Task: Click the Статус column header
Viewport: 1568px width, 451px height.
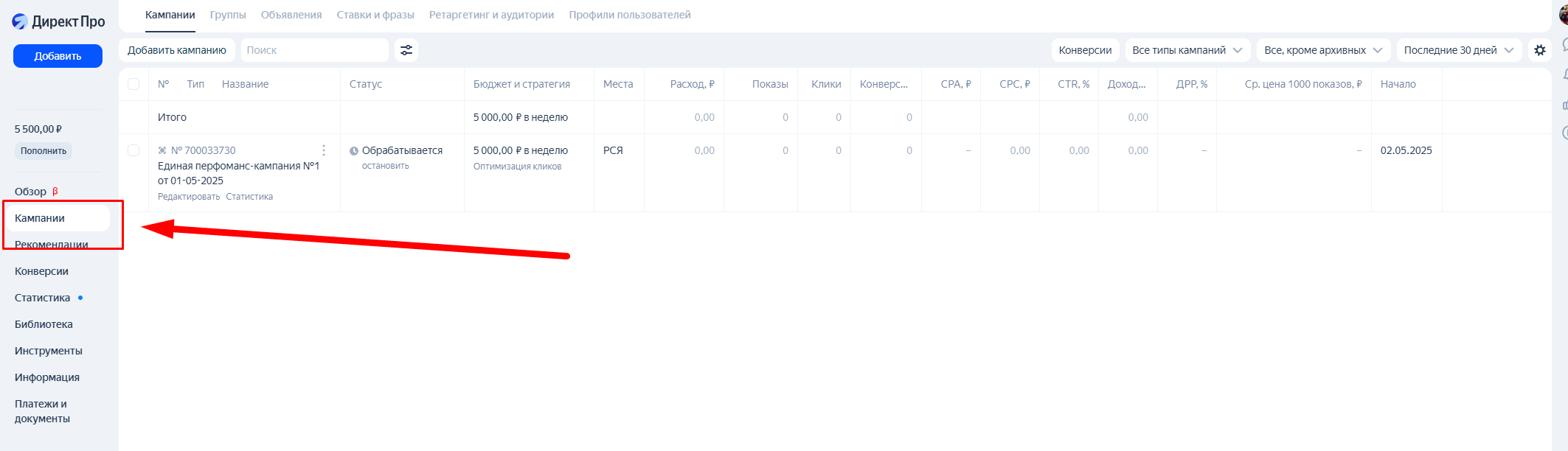Action: tap(366, 84)
